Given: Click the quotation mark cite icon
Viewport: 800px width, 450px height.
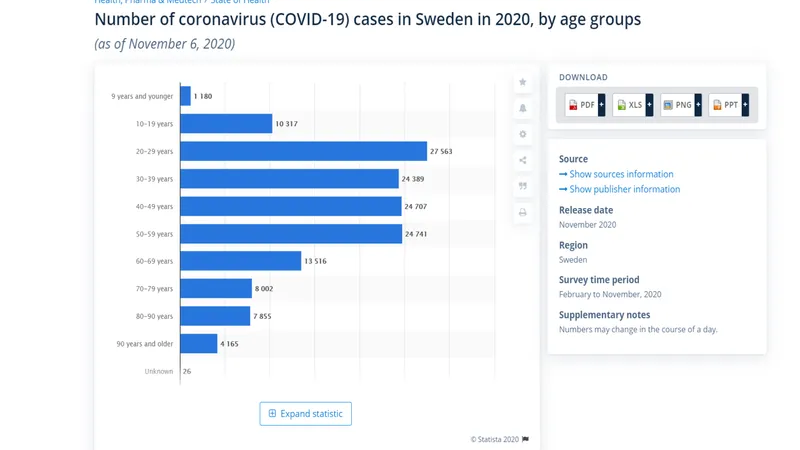Looking at the screenshot, I should [522, 186].
